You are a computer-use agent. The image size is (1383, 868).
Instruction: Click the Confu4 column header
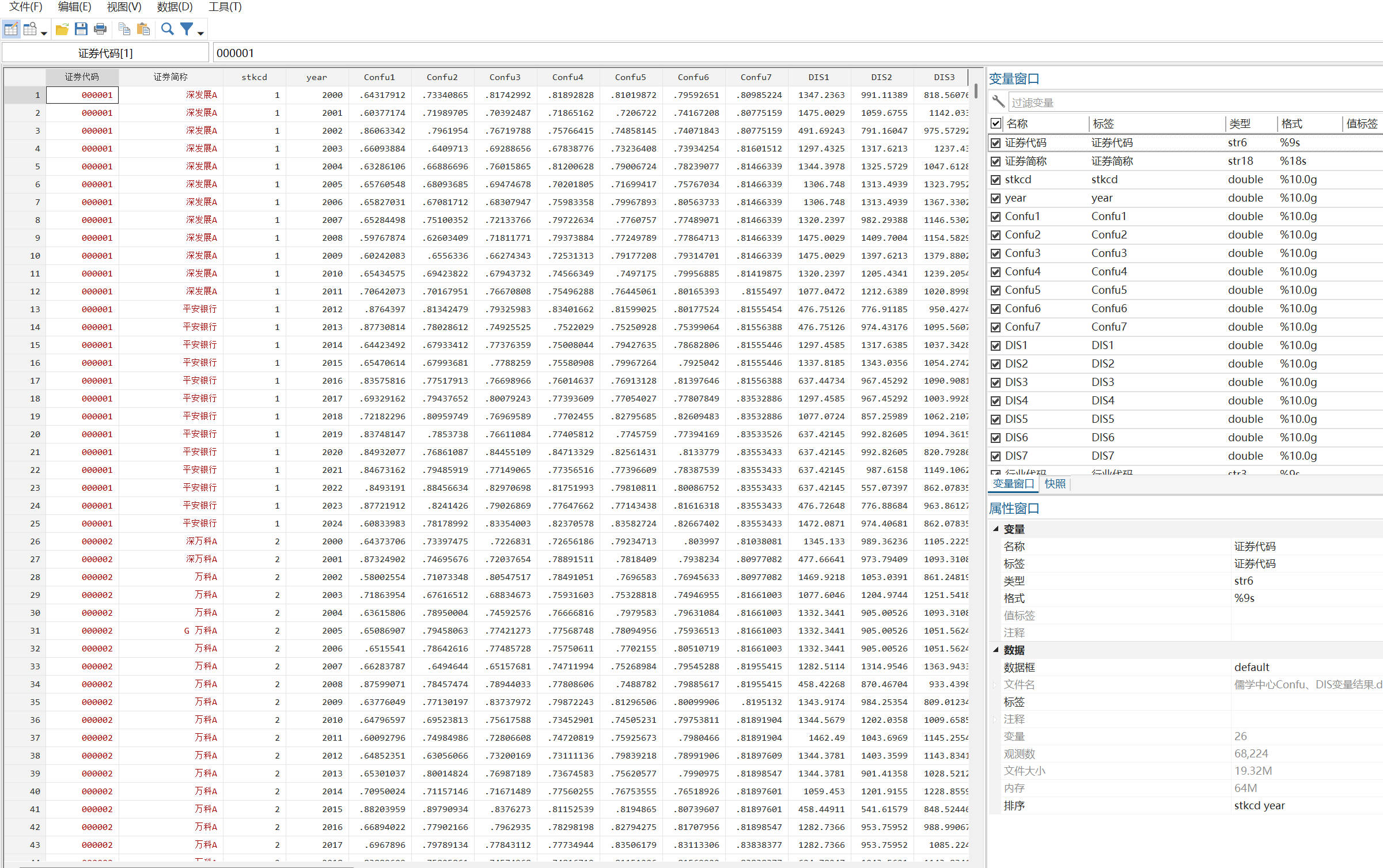coord(567,77)
